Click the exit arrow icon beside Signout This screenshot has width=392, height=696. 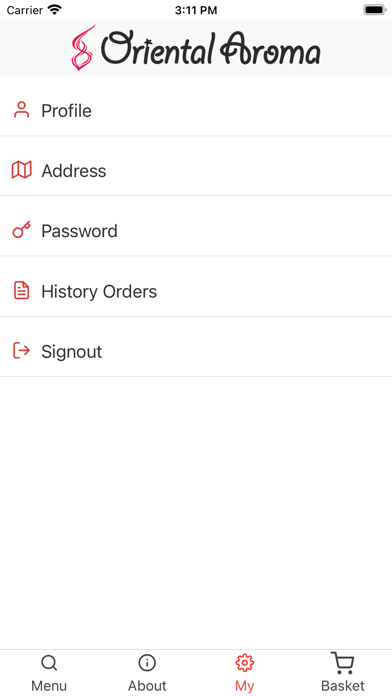pyautogui.click(x=21, y=351)
